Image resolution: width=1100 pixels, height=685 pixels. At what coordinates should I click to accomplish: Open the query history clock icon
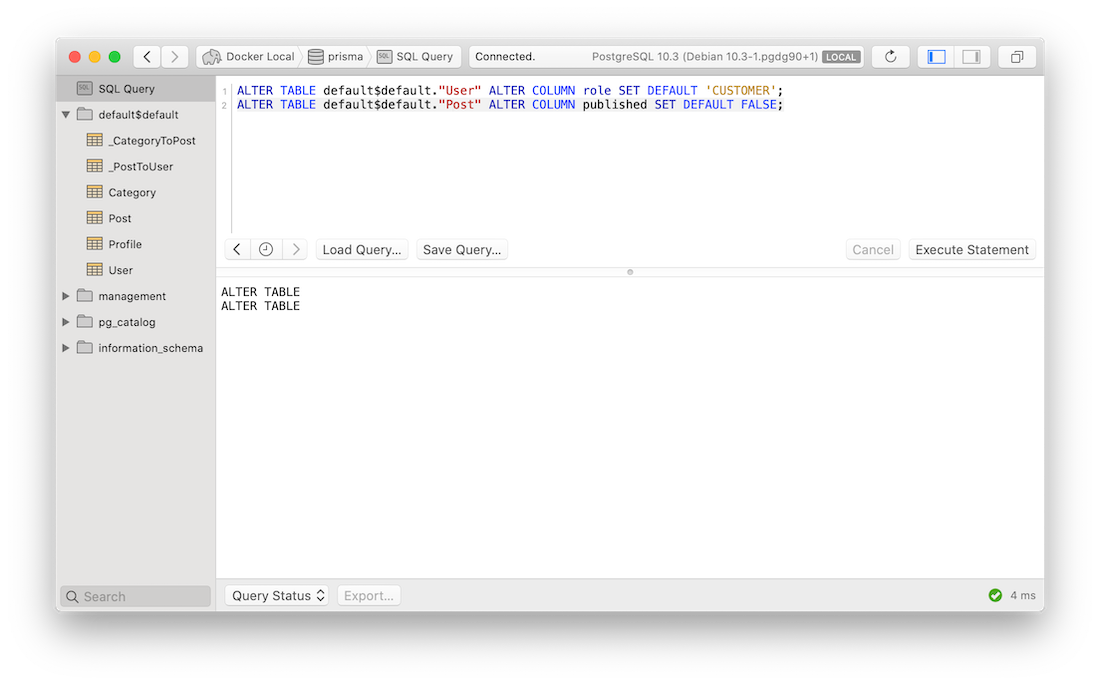[265, 248]
